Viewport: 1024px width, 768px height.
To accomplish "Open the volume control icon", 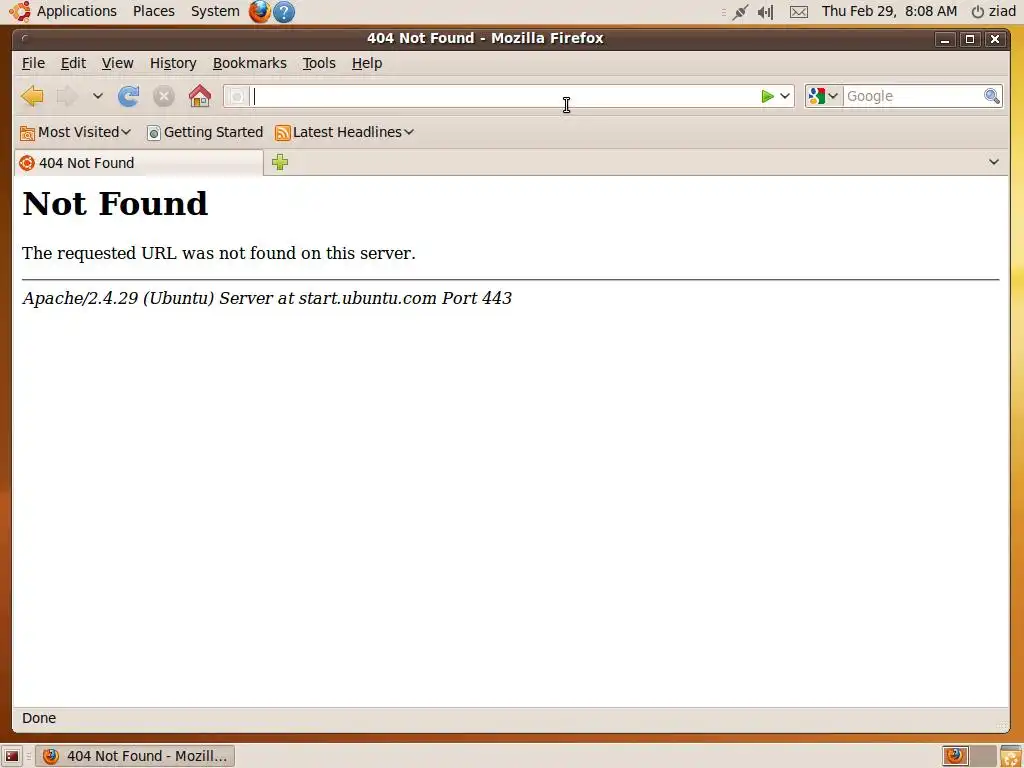I will (x=765, y=12).
